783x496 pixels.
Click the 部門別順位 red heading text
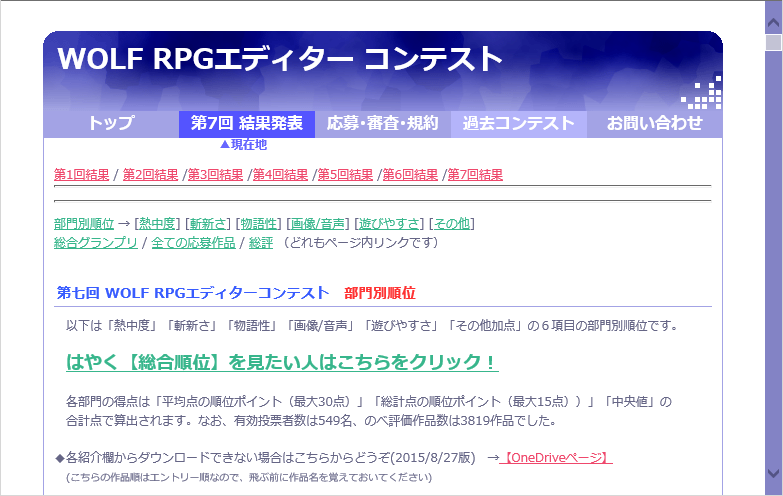[x=380, y=293]
